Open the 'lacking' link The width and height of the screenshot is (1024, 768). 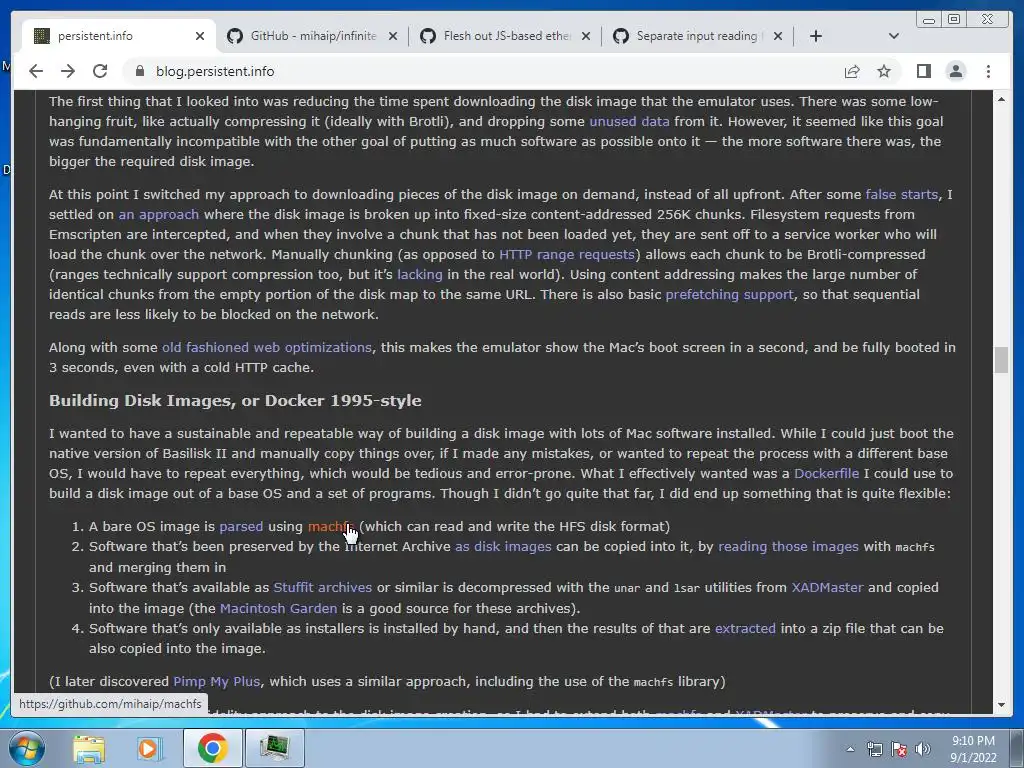419,274
